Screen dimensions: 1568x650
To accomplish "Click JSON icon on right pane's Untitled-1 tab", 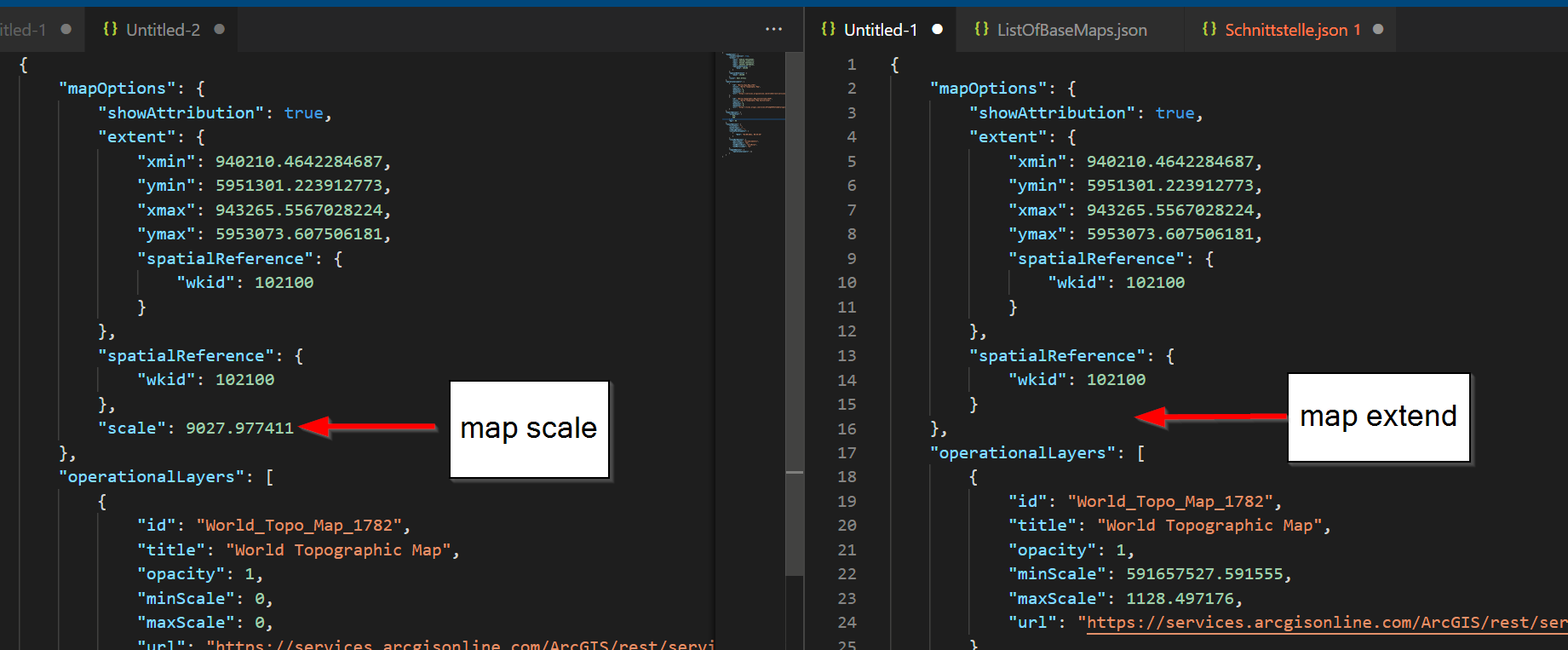I will point(828,29).
